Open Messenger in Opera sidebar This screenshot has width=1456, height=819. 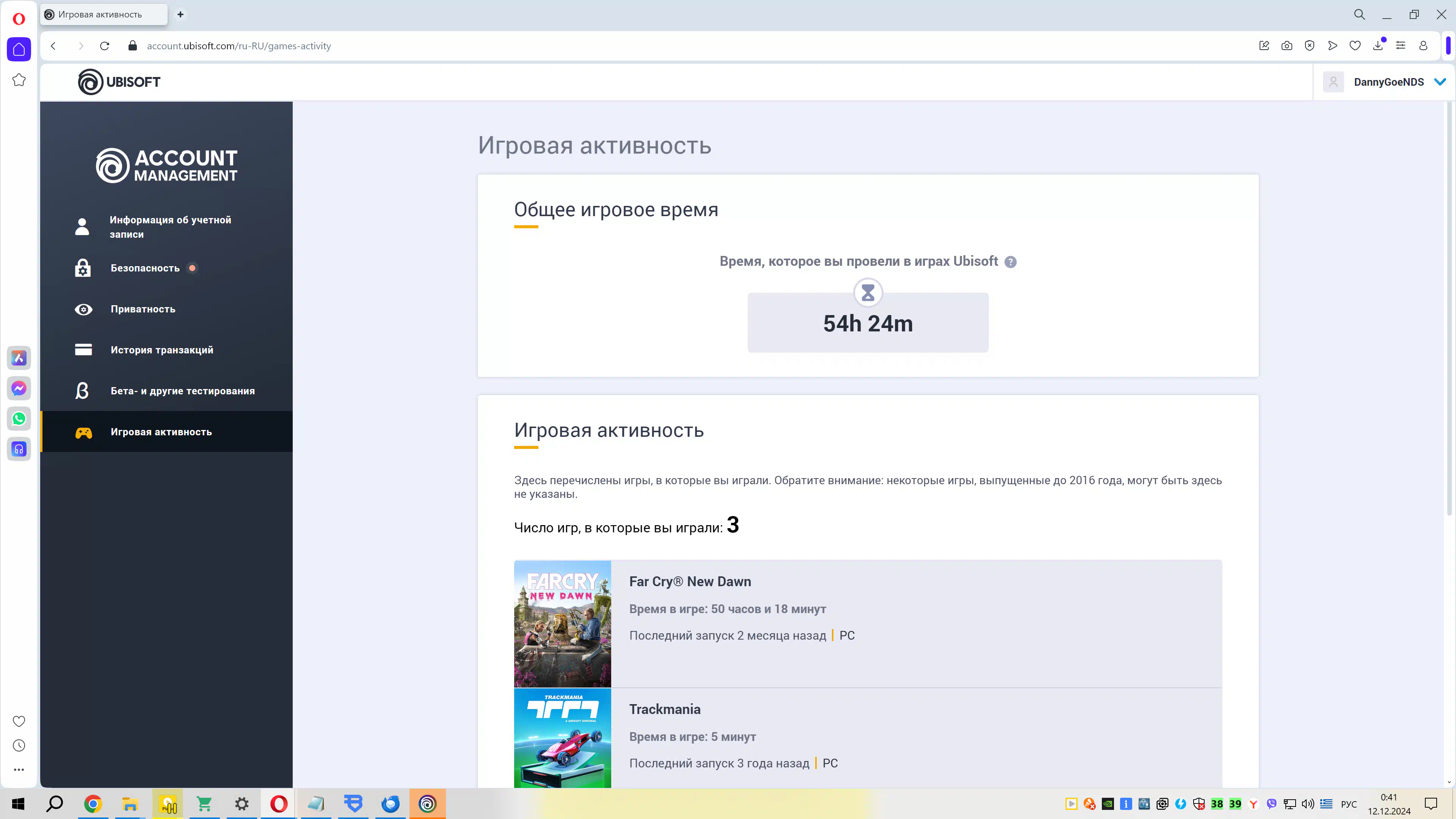(19, 388)
